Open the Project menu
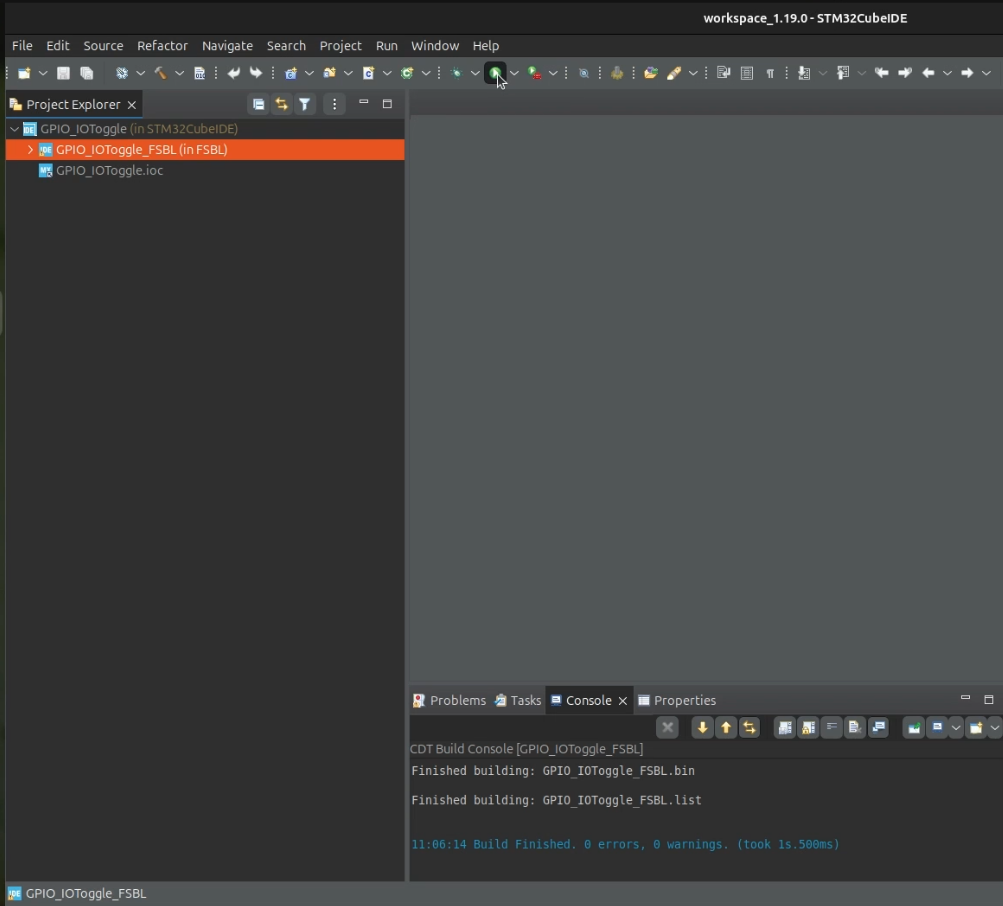Viewport: 1003px width, 906px height. tap(340, 46)
